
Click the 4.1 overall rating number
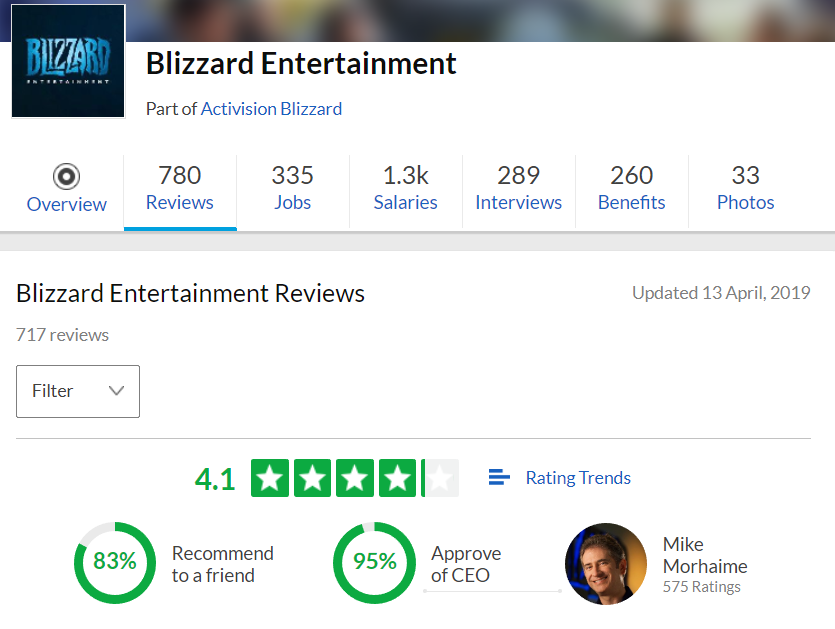[215, 479]
